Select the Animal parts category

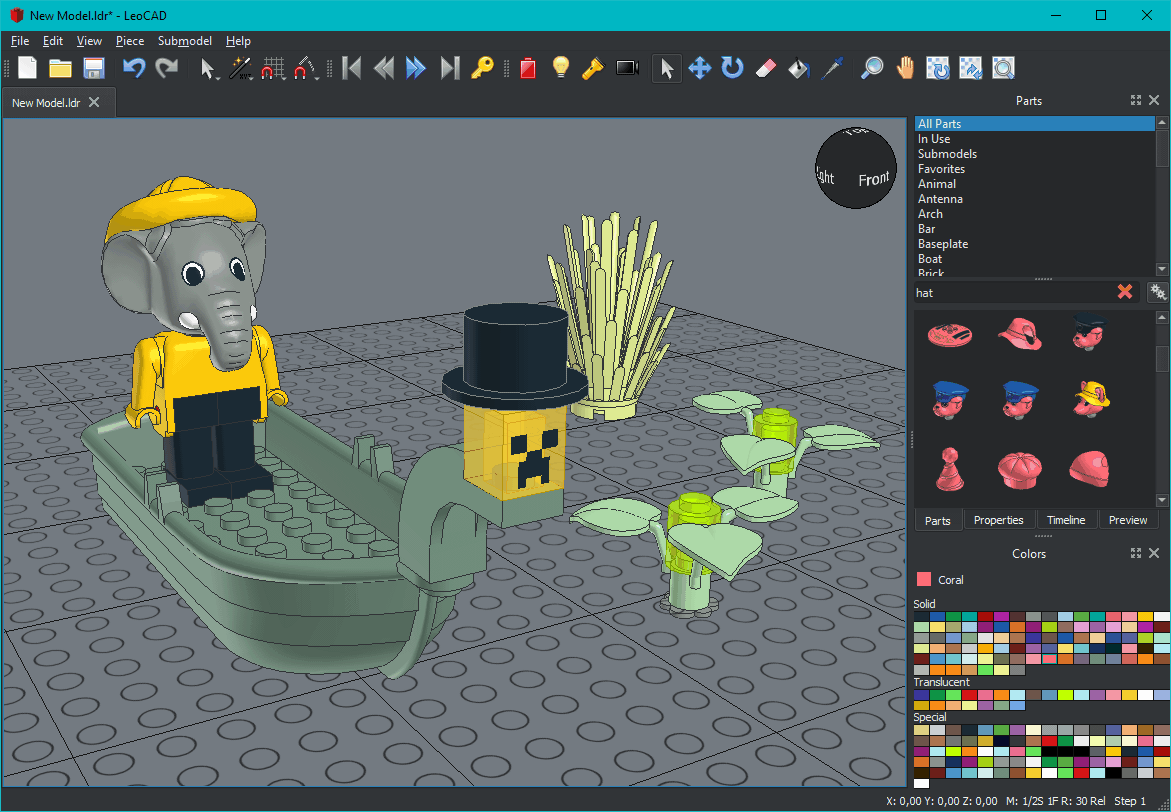tap(1034, 184)
